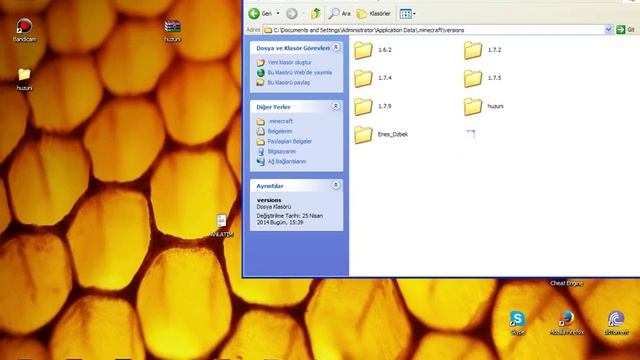The height and width of the screenshot is (360, 640).
Task: Open Belgelerim in the side panel
Action: tap(280, 131)
